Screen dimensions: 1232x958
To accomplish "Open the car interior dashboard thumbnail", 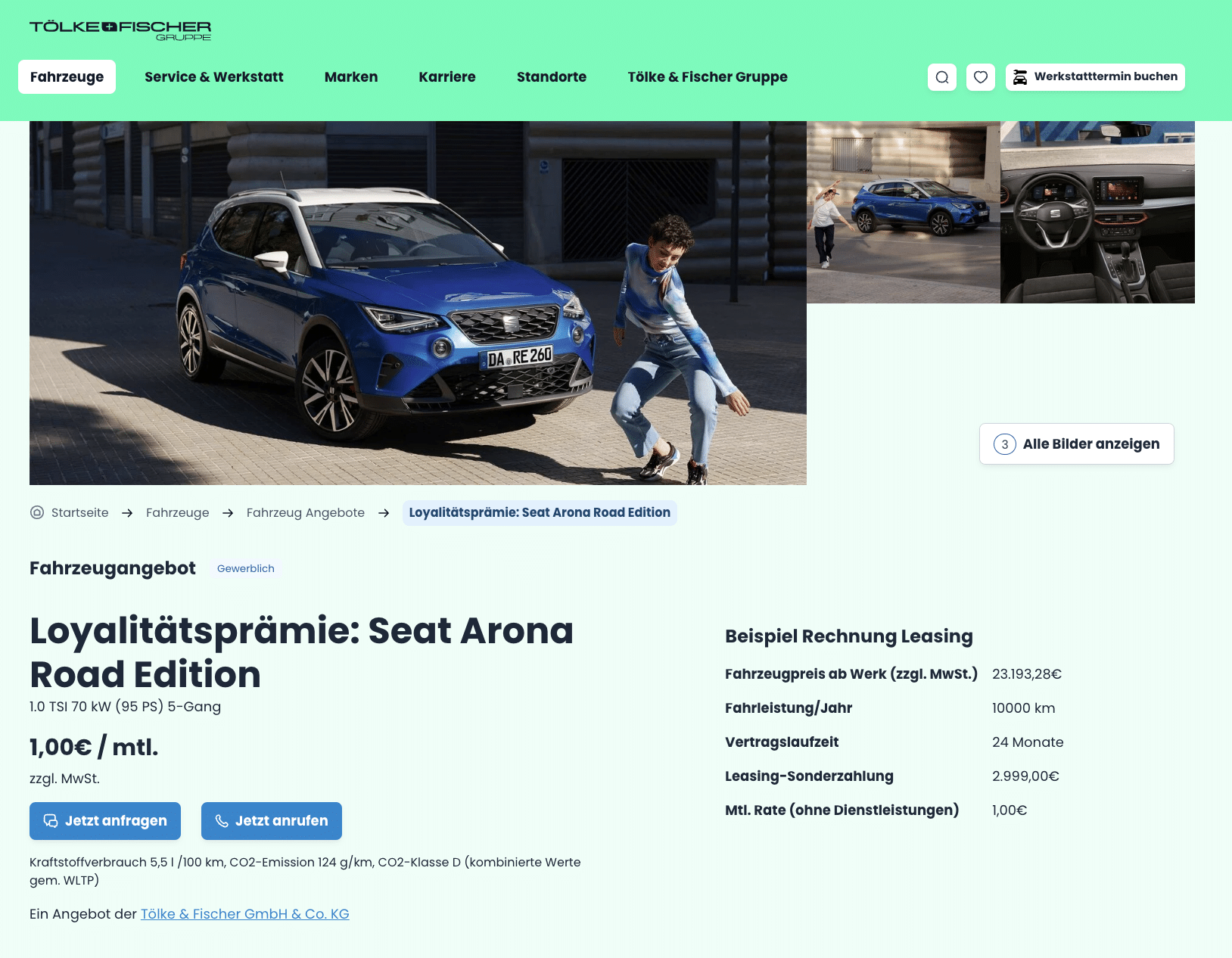I will [x=1097, y=212].
